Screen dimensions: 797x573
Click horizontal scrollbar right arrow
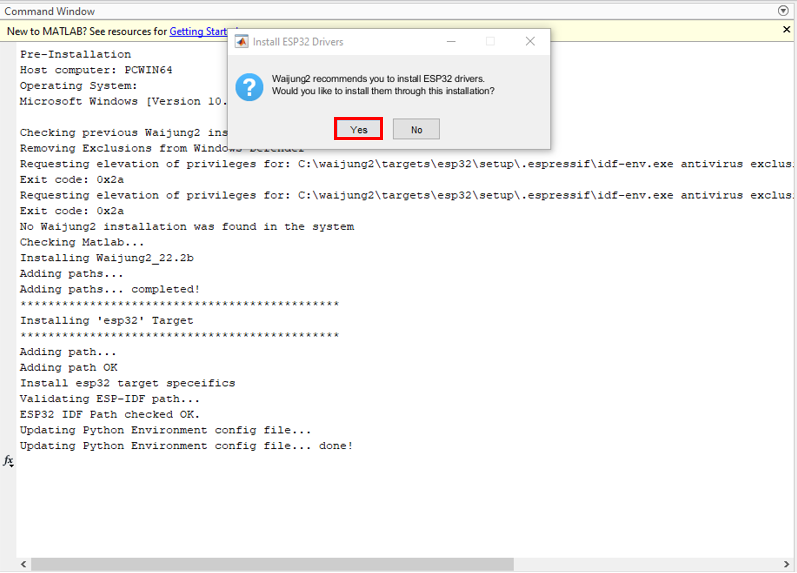(x=786, y=564)
